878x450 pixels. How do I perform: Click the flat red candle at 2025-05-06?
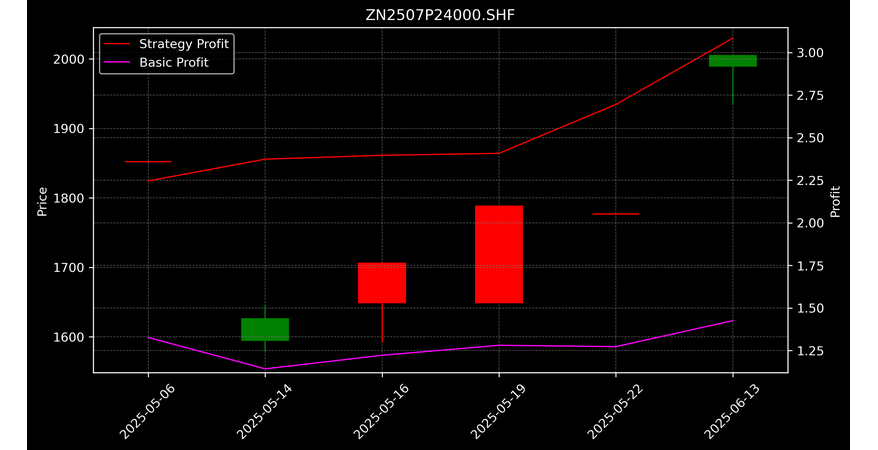(148, 161)
